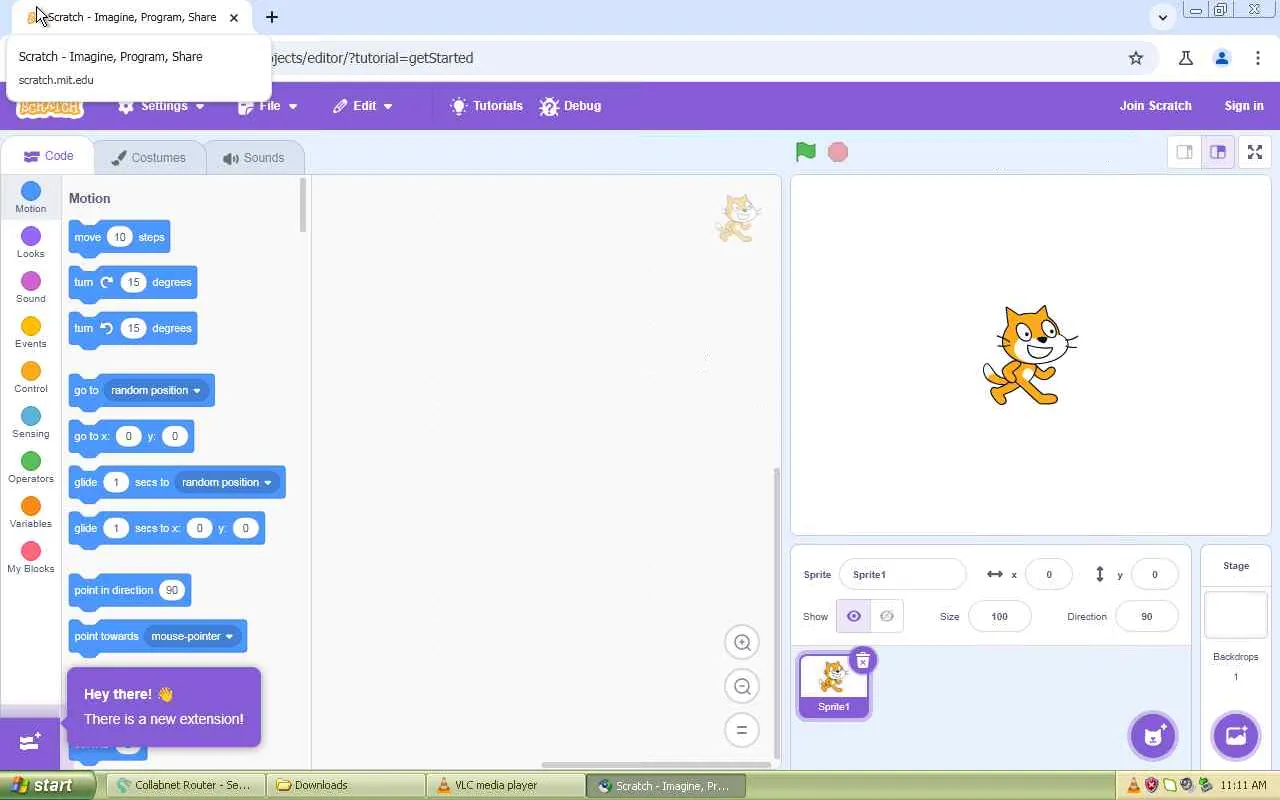Click the sprite Direction field
Image resolution: width=1280 pixels, height=800 pixels.
[1147, 617]
